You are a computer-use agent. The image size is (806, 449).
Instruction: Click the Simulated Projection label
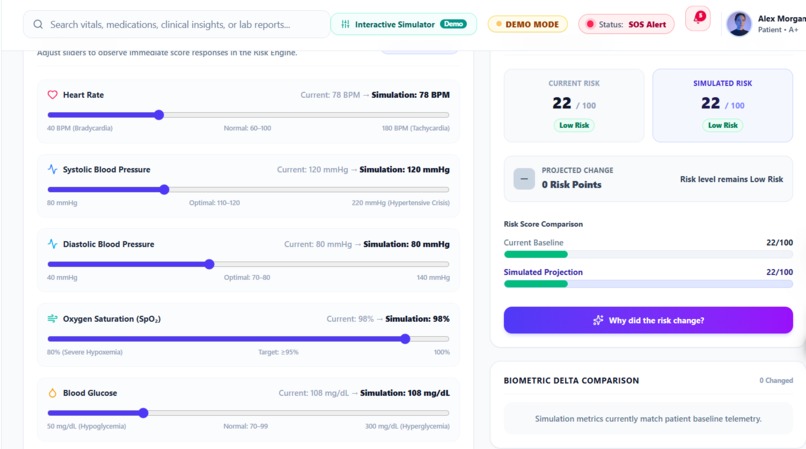(543, 272)
